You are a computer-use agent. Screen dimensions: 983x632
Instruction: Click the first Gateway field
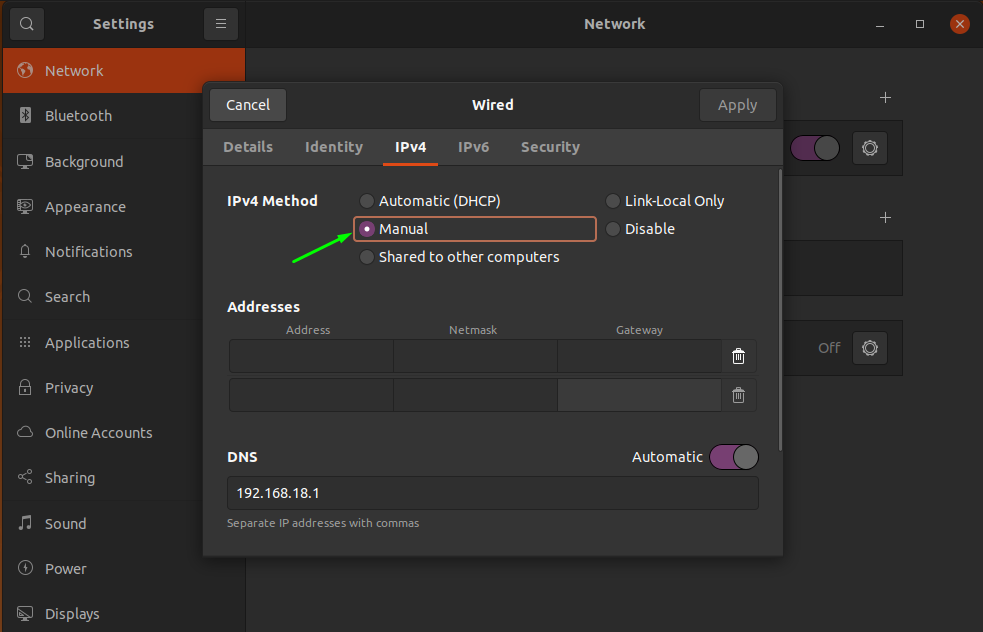click(x=639, y=356)
